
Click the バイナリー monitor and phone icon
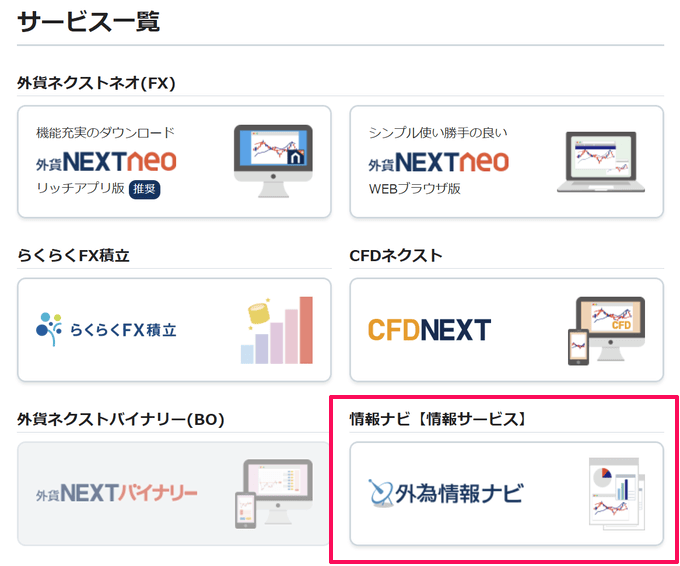274,494
